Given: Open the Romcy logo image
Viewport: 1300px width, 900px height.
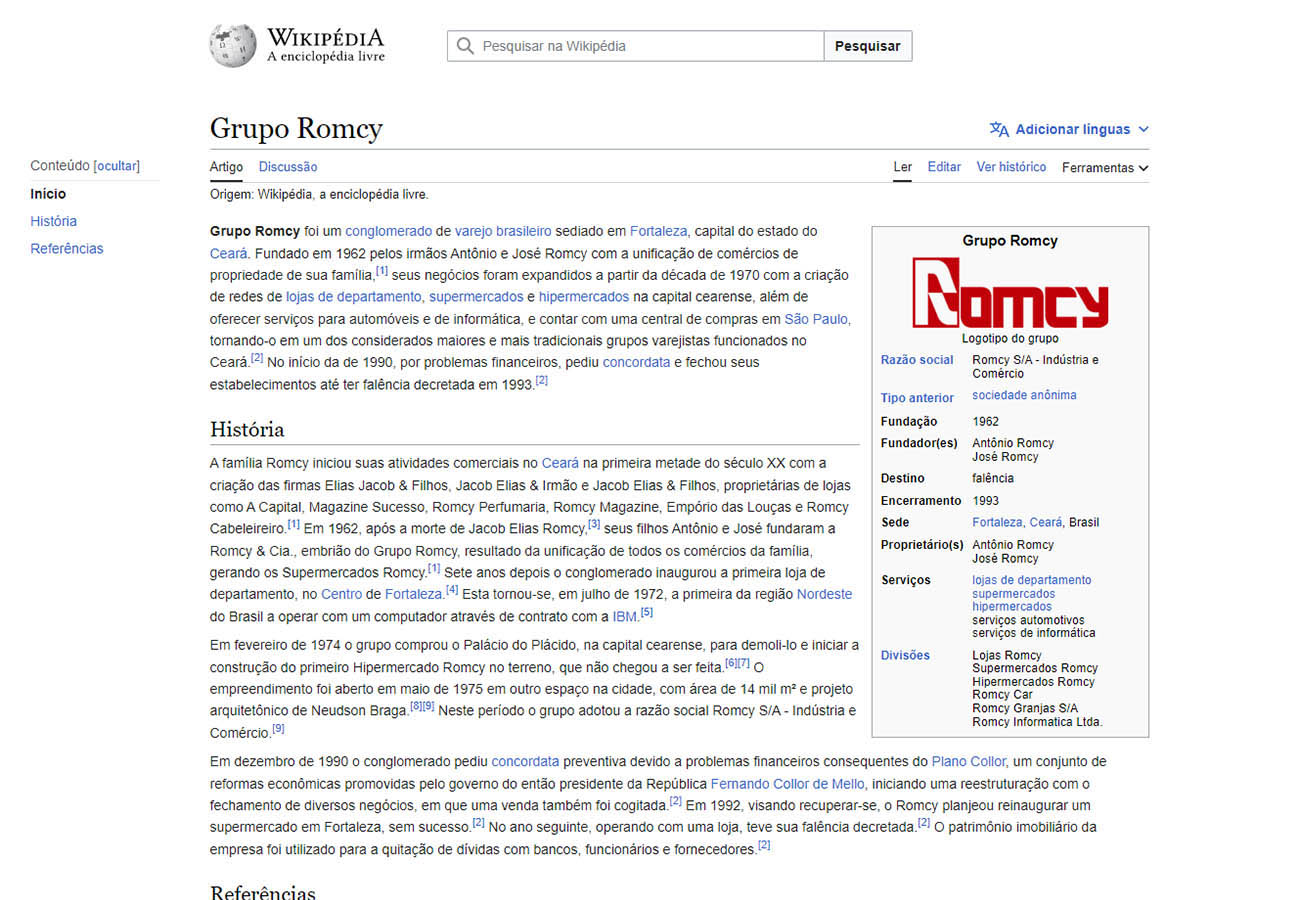Looking at the screenshot, I should [1010, 293].
